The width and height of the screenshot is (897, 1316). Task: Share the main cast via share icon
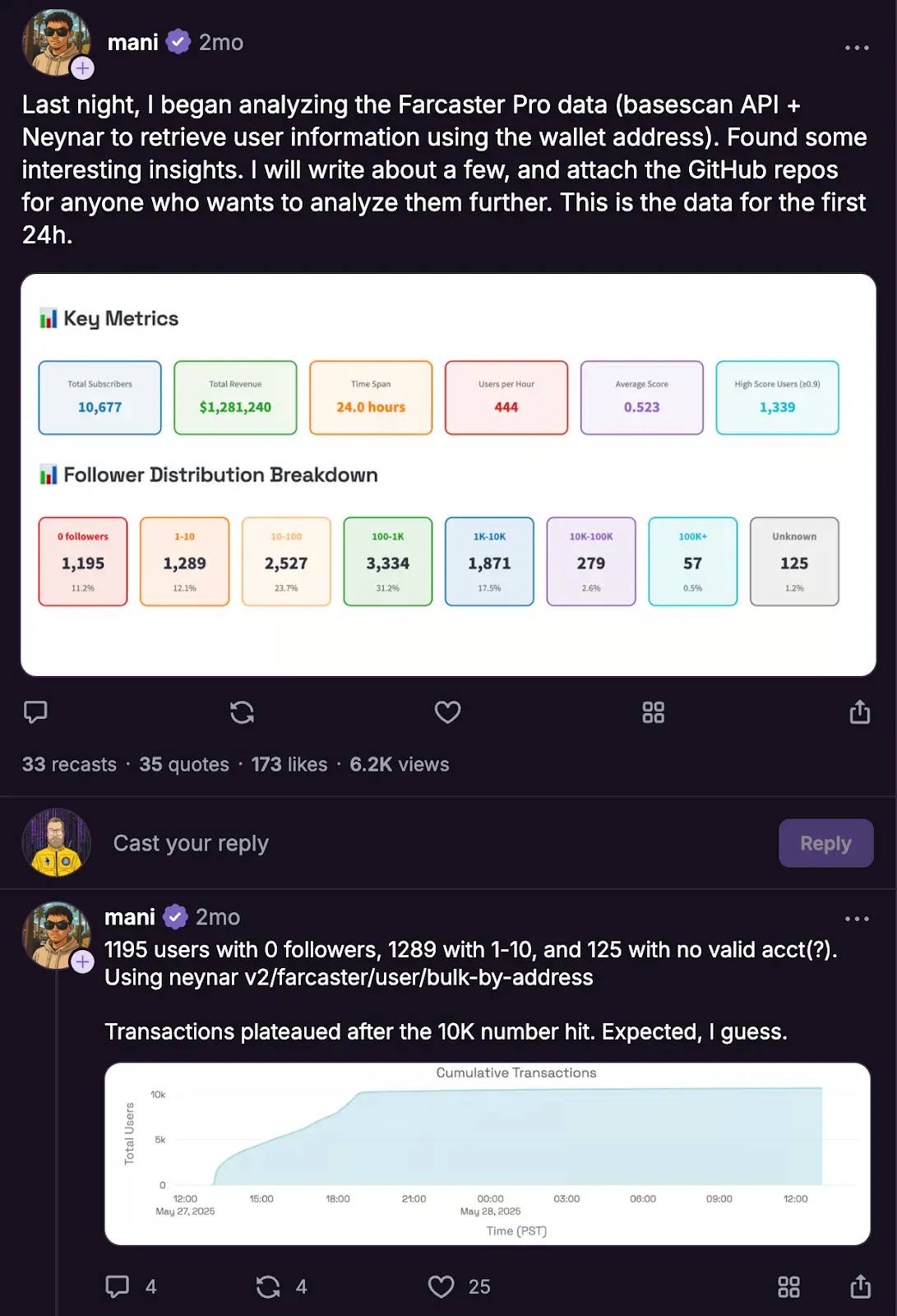(860, 711)
